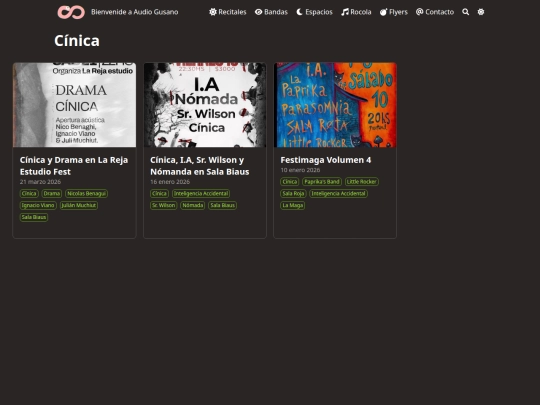
Task: Go to the Bandas section
Action: pyautogui.click(x=271, y=12)
